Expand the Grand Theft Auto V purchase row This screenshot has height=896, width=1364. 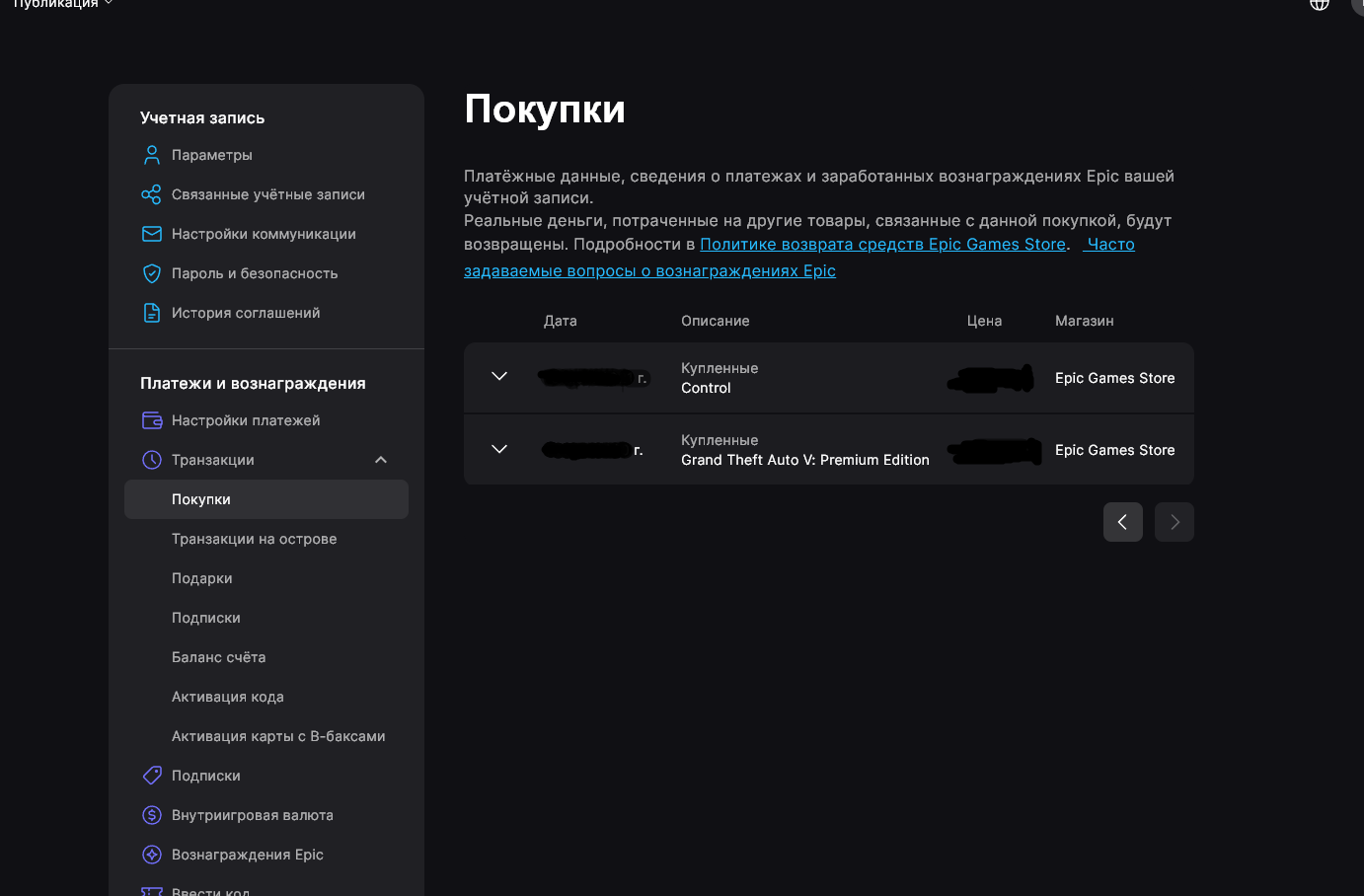tap(499, 449)
